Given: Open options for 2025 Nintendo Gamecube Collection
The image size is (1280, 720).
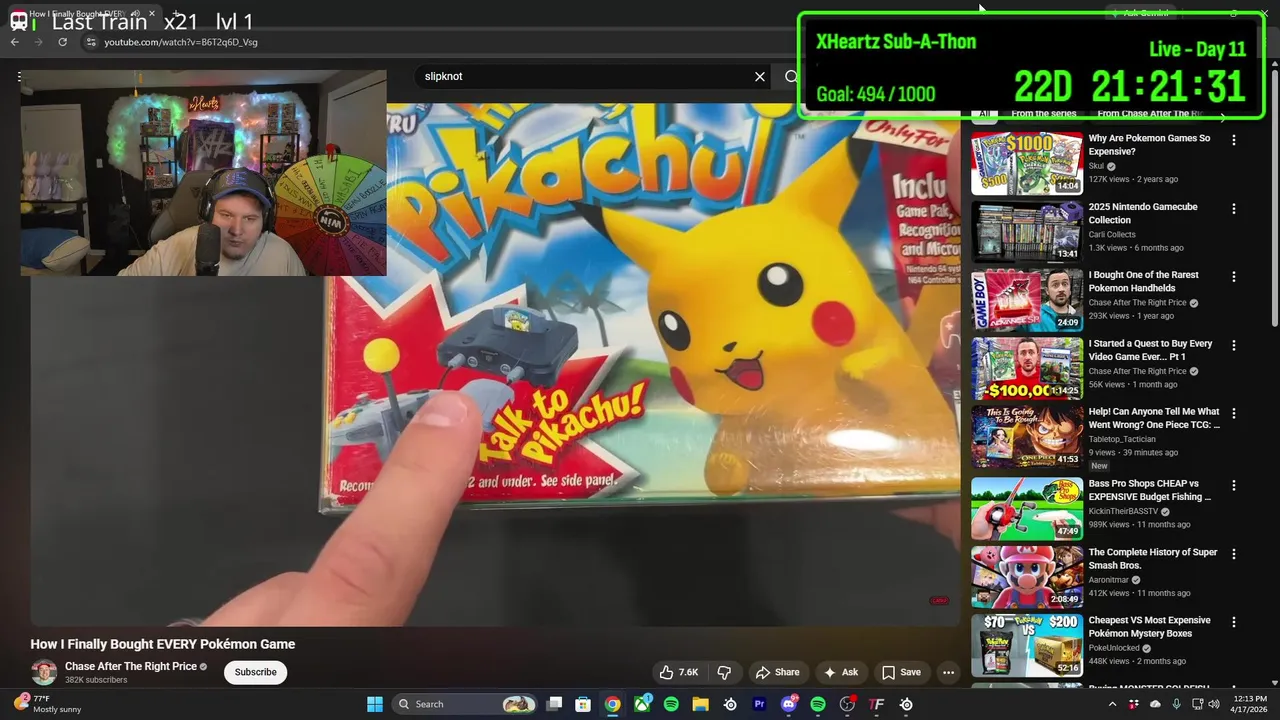Looking at the screenshot, I should [1234, 209].
